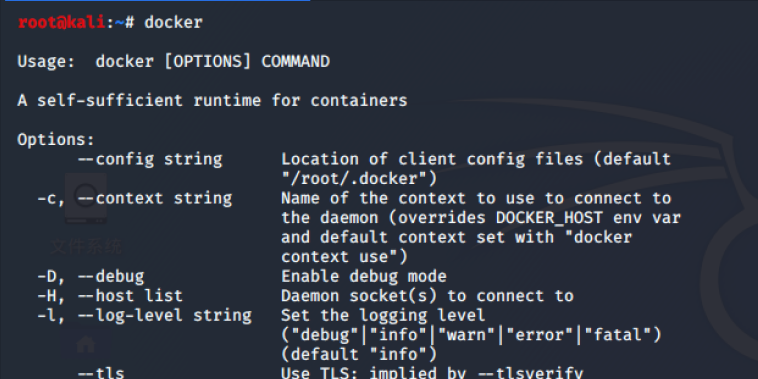The image size is (758, 379).
Task: Click the word COMMAND in the Usage line
Action: (295, 61)
